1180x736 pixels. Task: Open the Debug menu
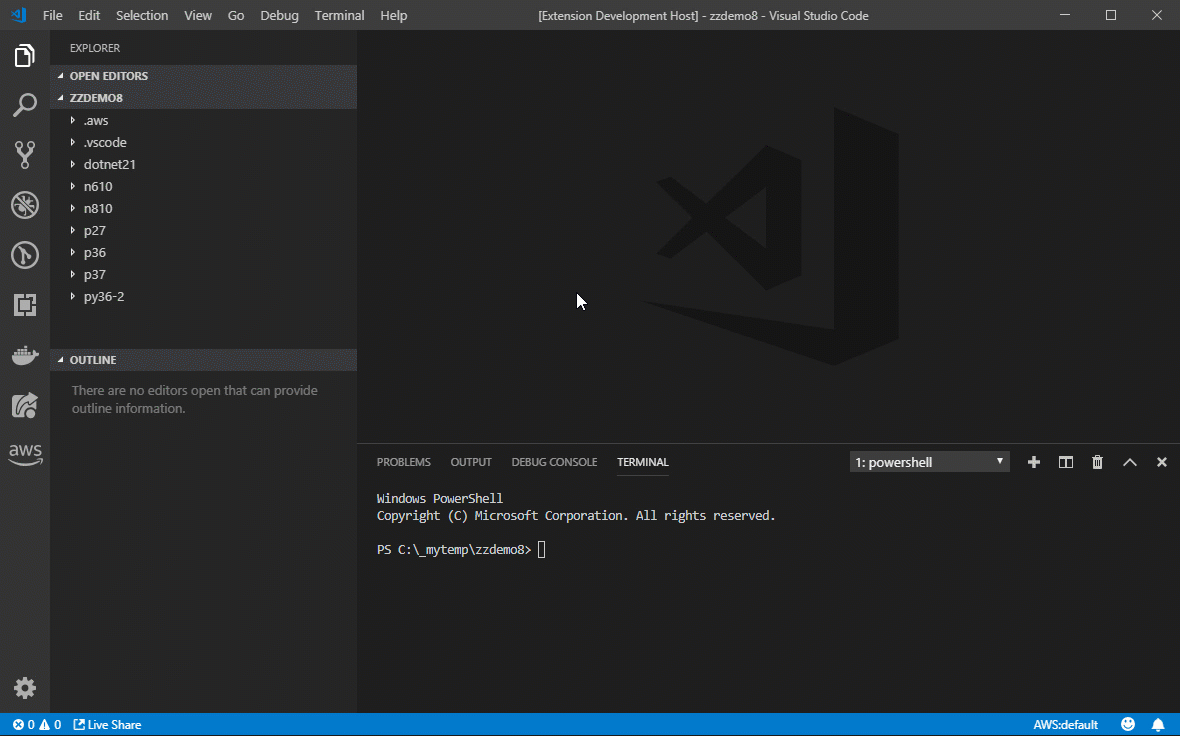pos(279,15)
